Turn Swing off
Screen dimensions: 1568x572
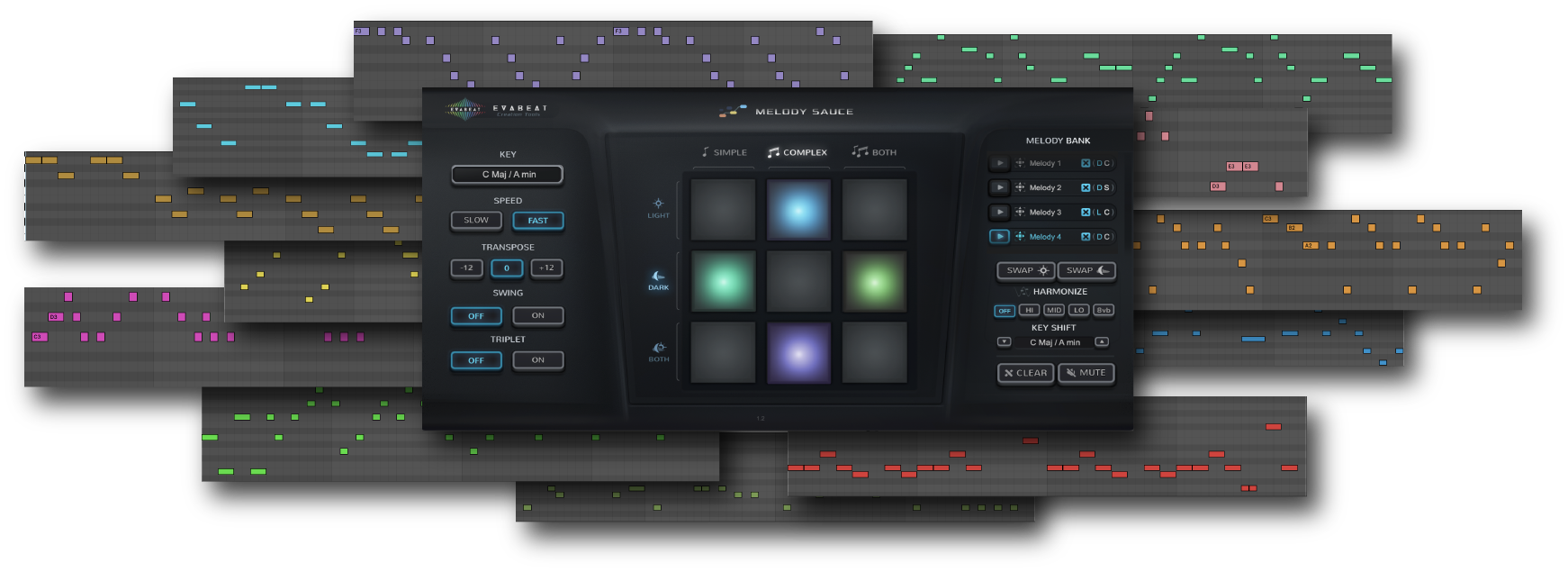[x=476, y=316]
